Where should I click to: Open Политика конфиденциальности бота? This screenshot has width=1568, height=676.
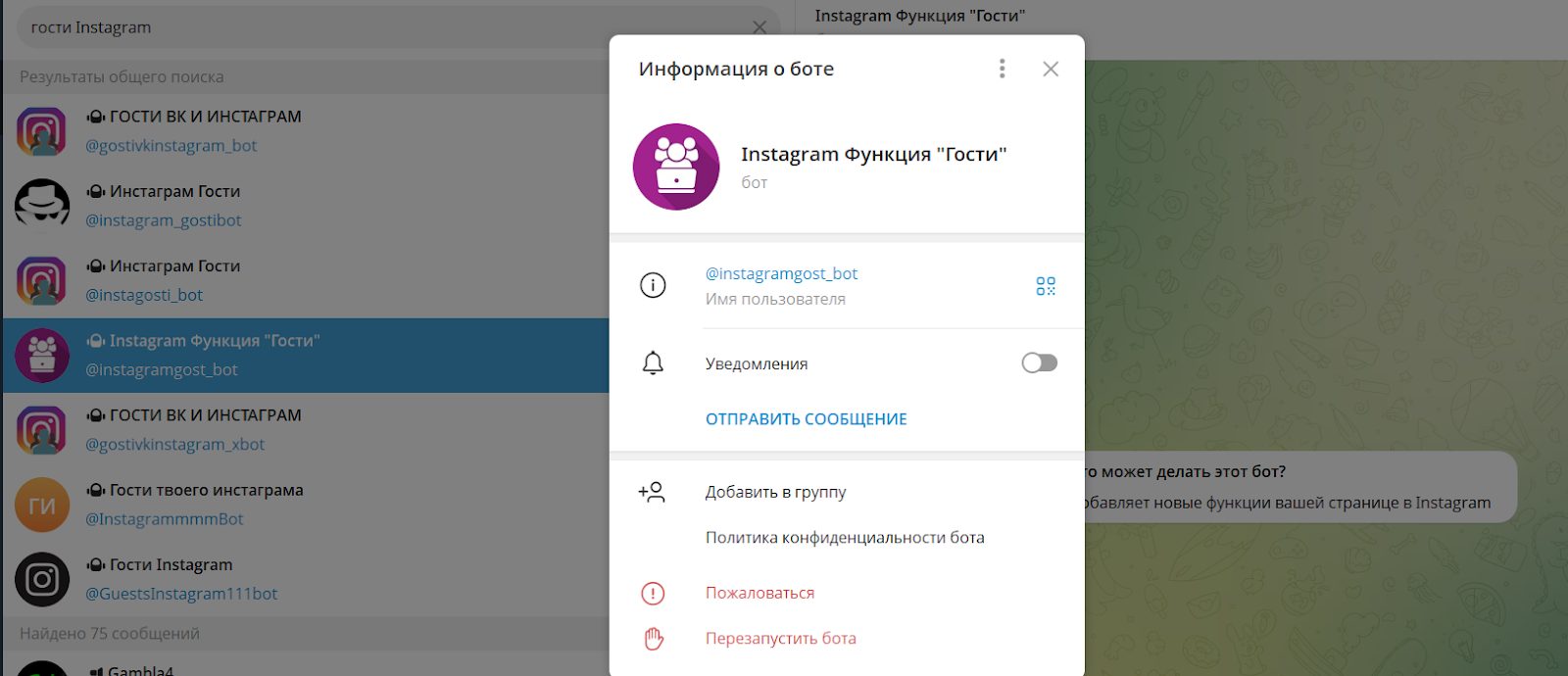[x=845, y=537]
